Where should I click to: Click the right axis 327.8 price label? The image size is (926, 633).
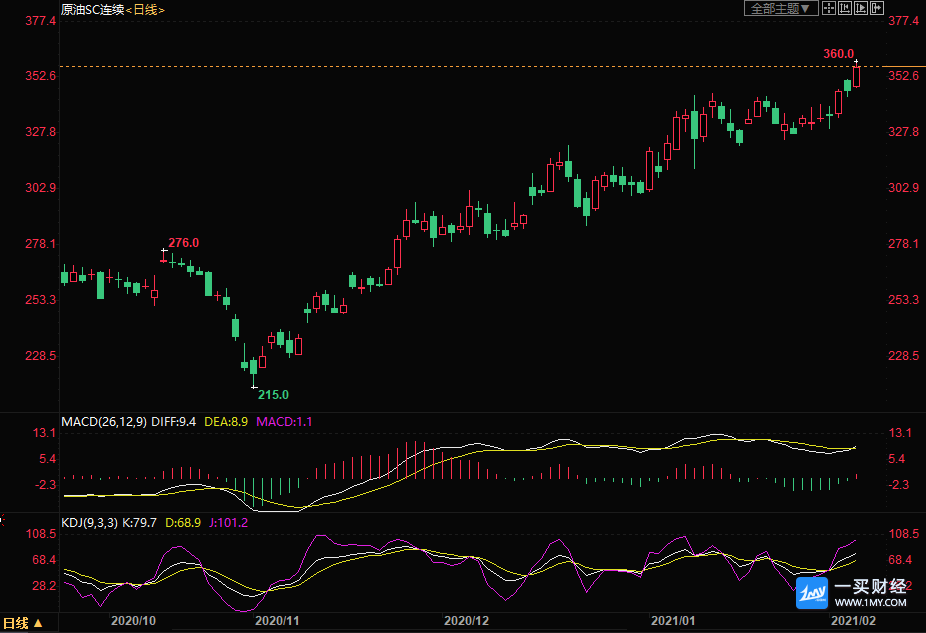pos(904,132)
